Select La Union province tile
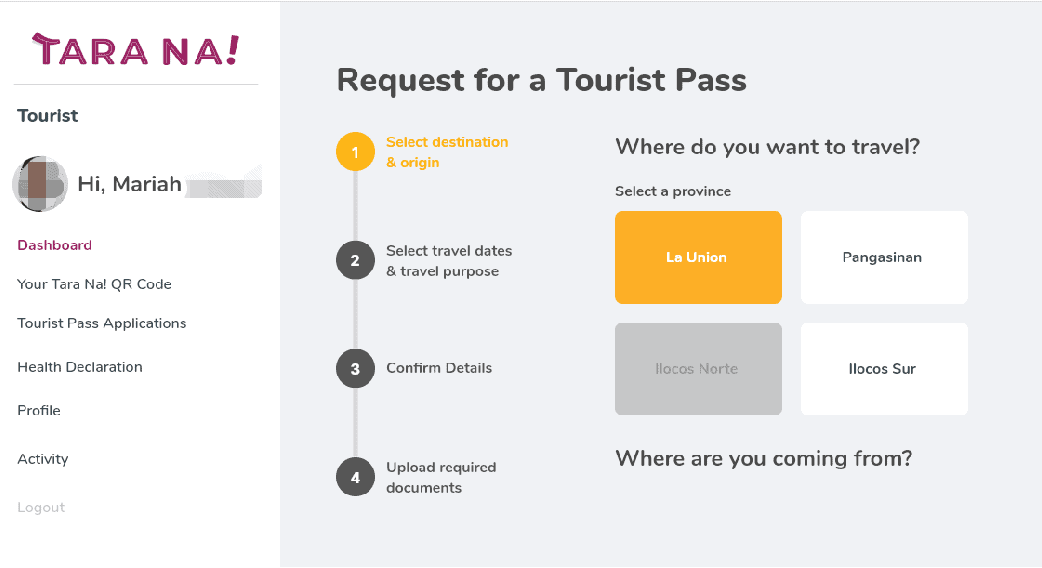The width and height of the screenshot is (1042, 568). coord(698,257)
